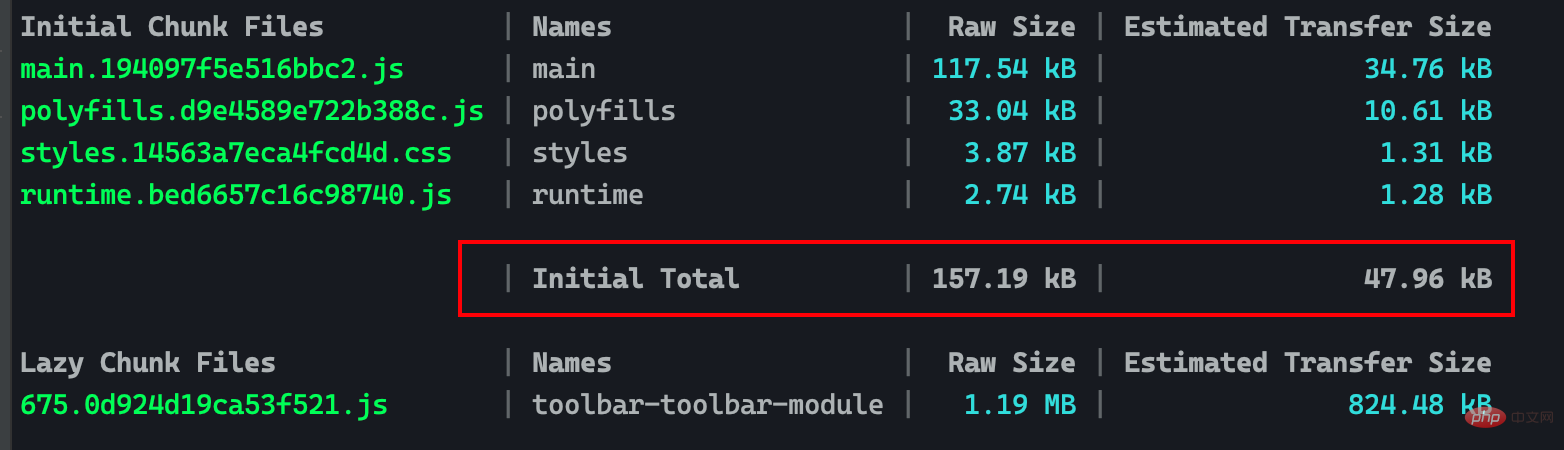The image size is (1564, 450).
Task: Click the 2.74 kB raw size value
Action: coord(1020,195)
